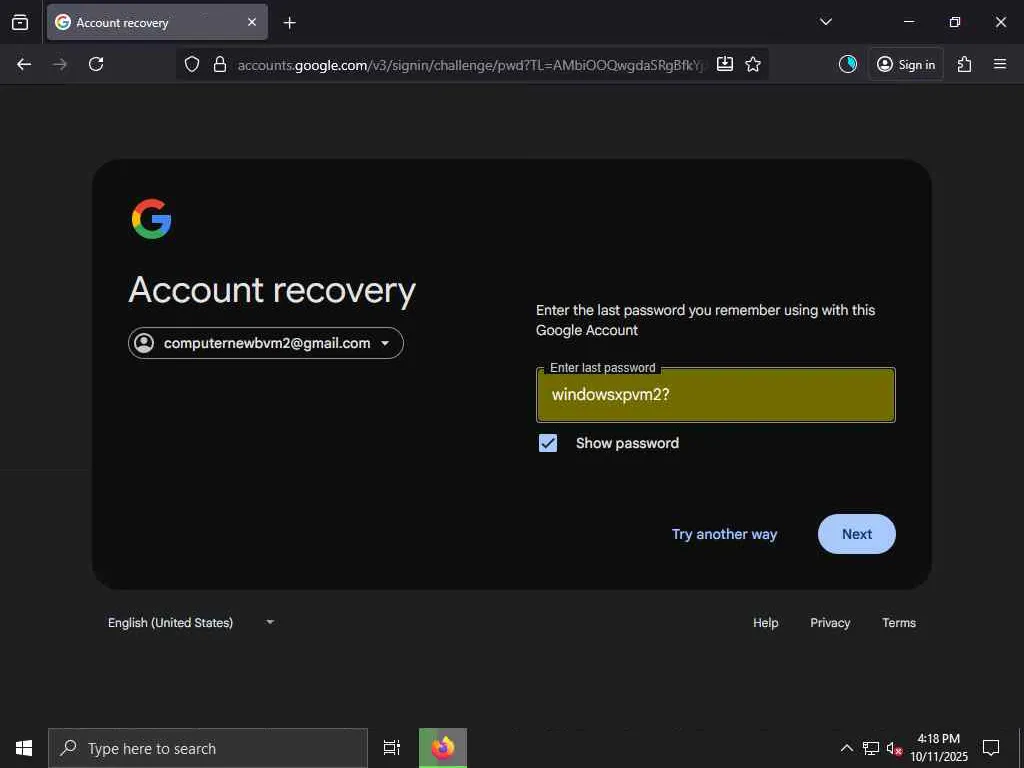Open the muted volume tray icon
Viewport: 1024px width, 768px height.
[894, 748]
